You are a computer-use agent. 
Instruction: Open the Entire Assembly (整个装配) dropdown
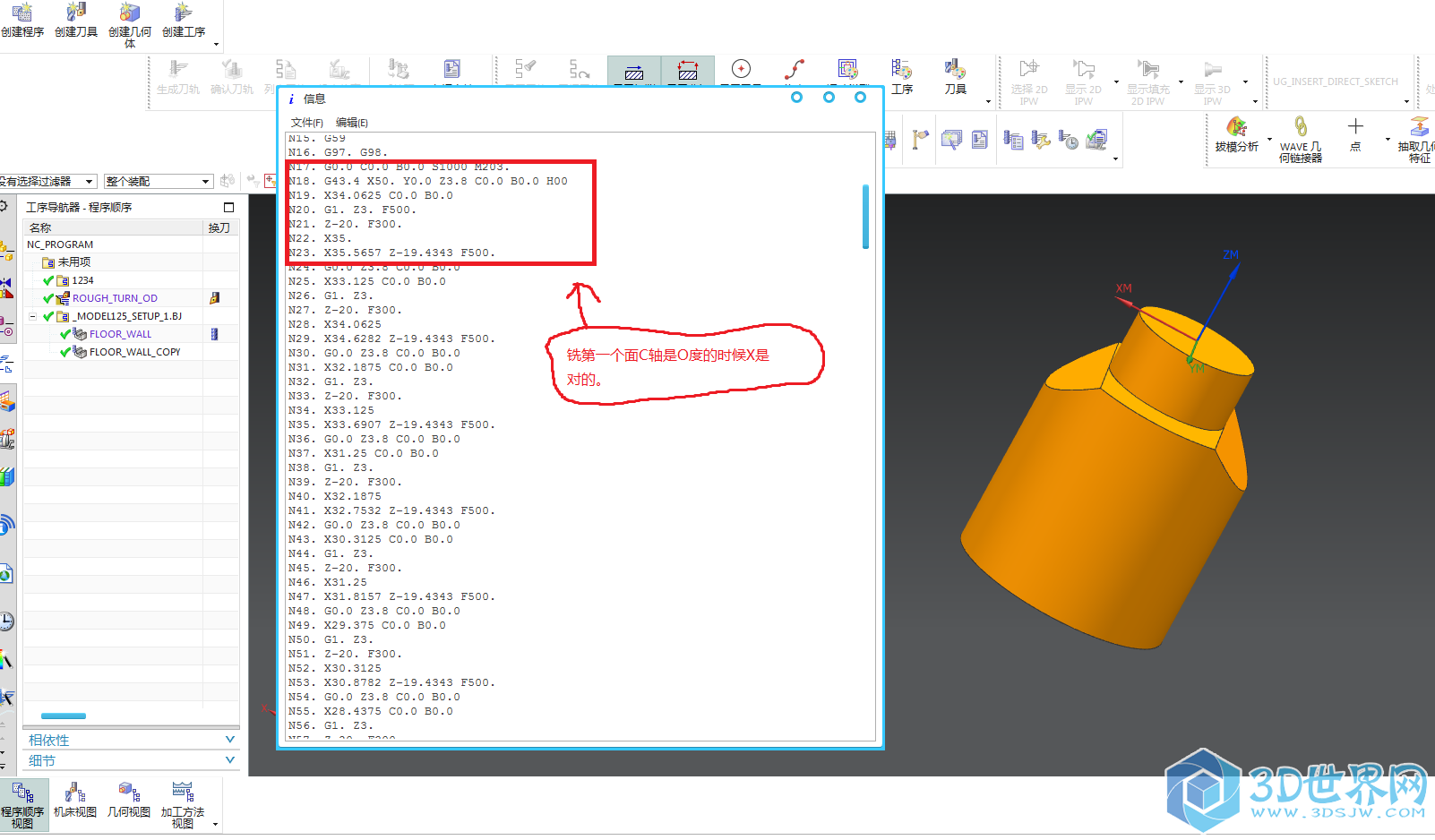tap(159, 181)
